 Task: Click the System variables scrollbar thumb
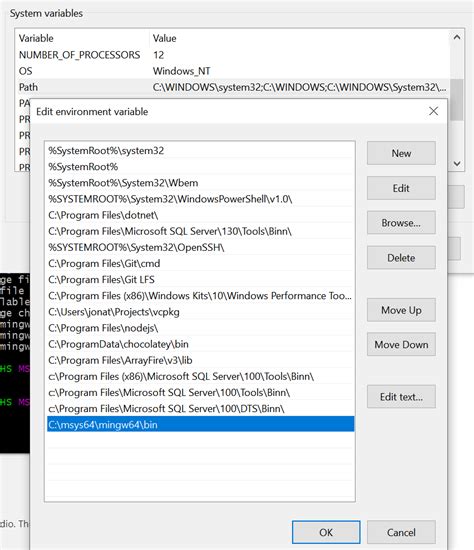pyautogui.click(x=456, y=100)
